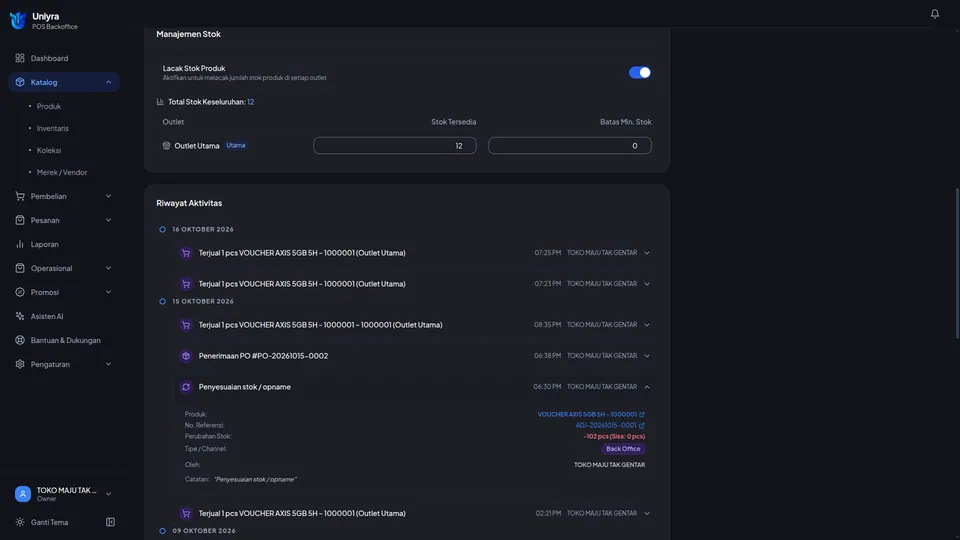This screenshot has height=540, width=960.
Task: Click the Pengaturan gear icon
Action: [x=20, y=364]
